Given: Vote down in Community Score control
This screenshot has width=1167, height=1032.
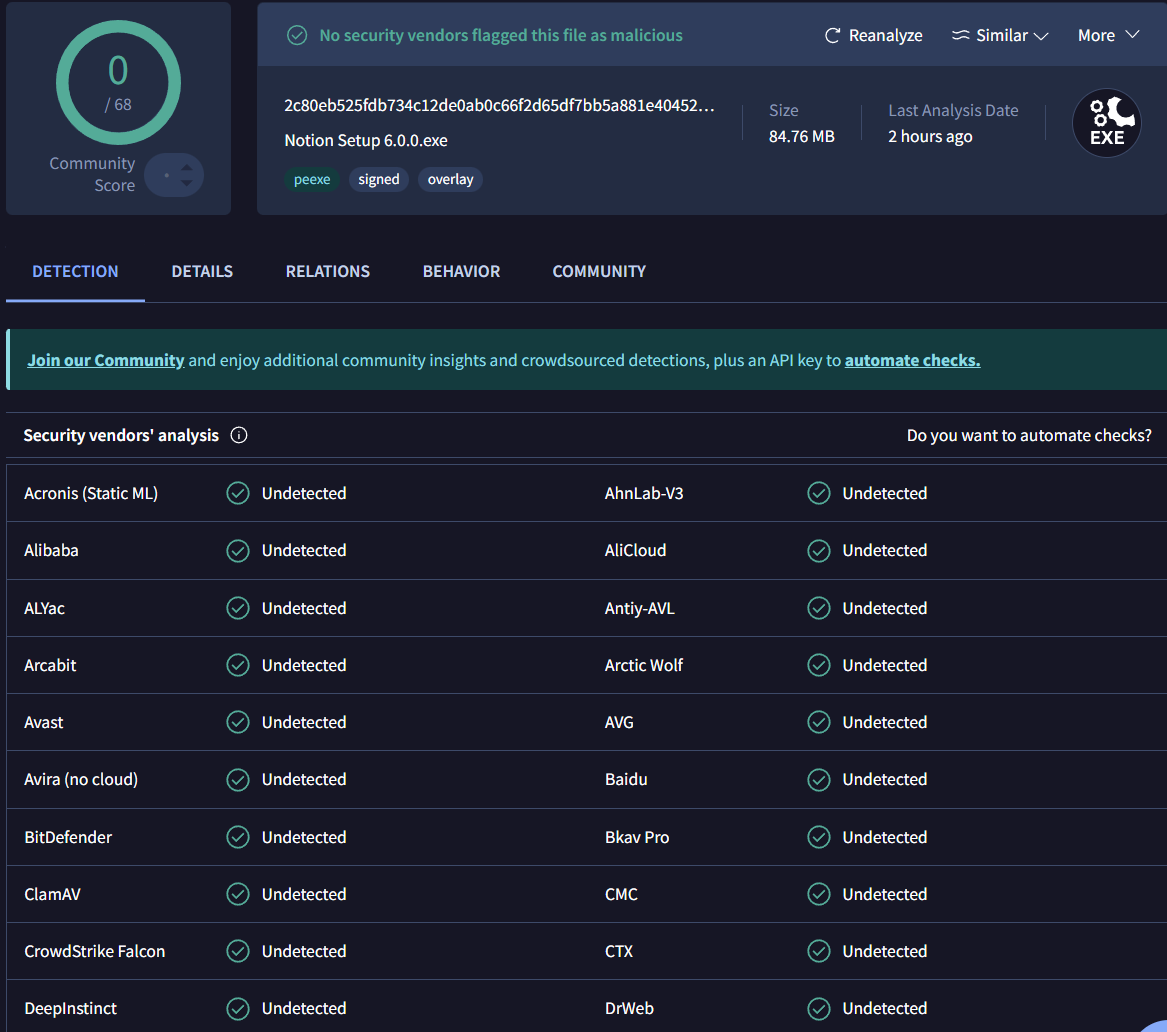Looking at the screenshot, I should [x=187, y=182].
